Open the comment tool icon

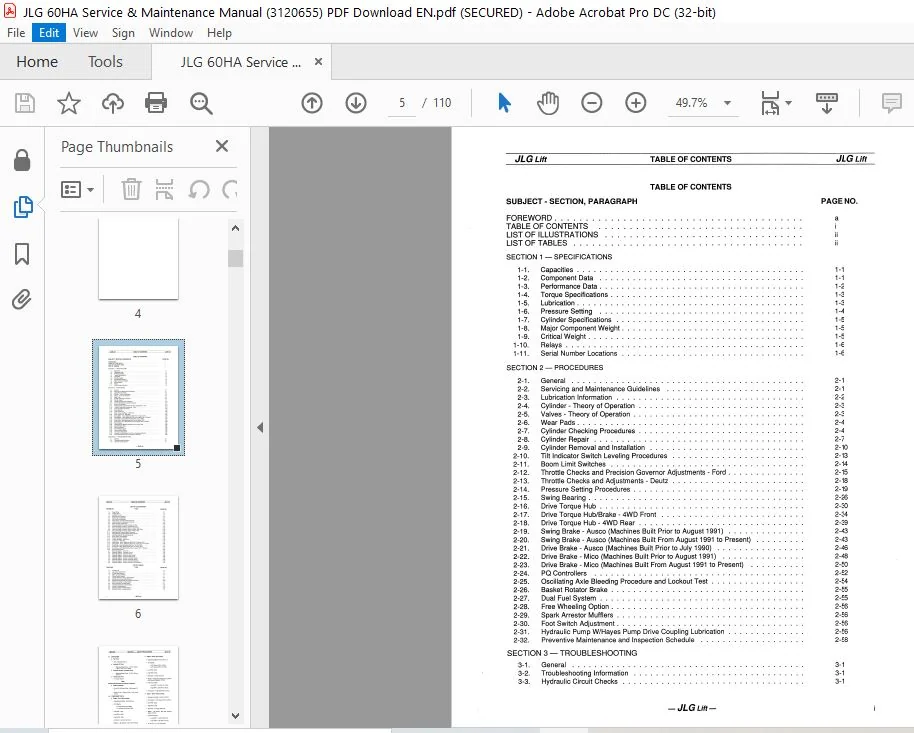point(891,103)
